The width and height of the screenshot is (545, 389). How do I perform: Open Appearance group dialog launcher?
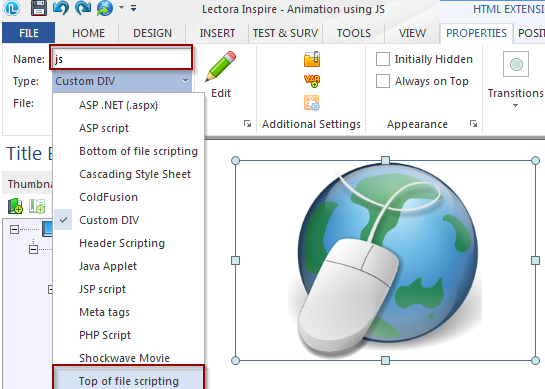tap(473, 124)
